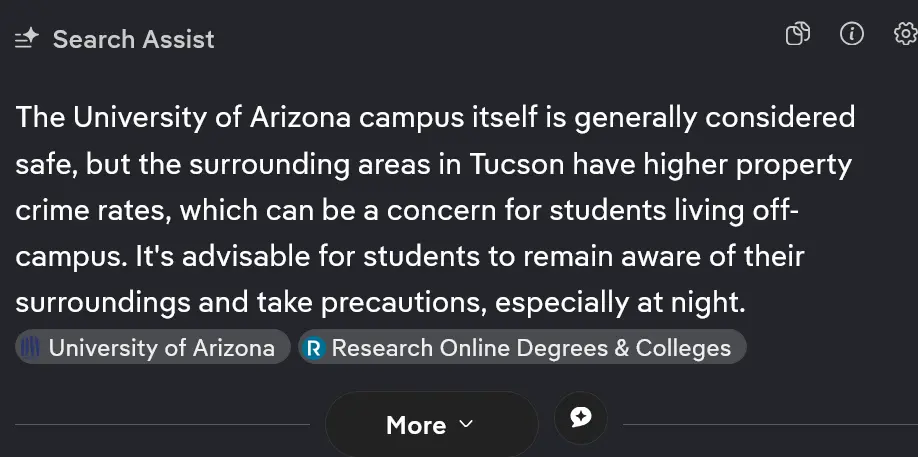Click the blue R source favicon
This screenshot has height=457, width=918.
(x=315, y=348)
